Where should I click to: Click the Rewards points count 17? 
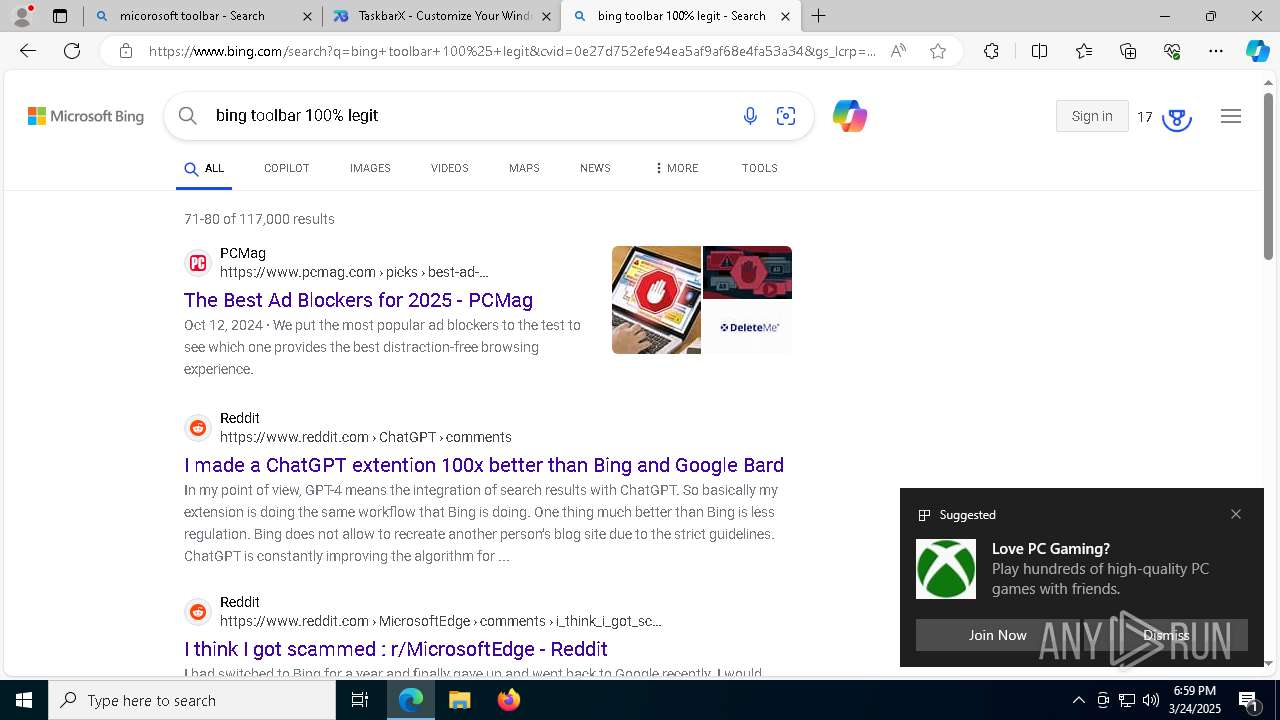(x=1145, y=117)
